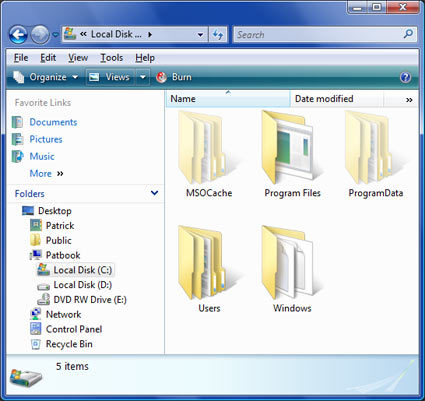The image size is (425, 401).
Task: Click the blue Help question mark icon
Action: [405, 77]
